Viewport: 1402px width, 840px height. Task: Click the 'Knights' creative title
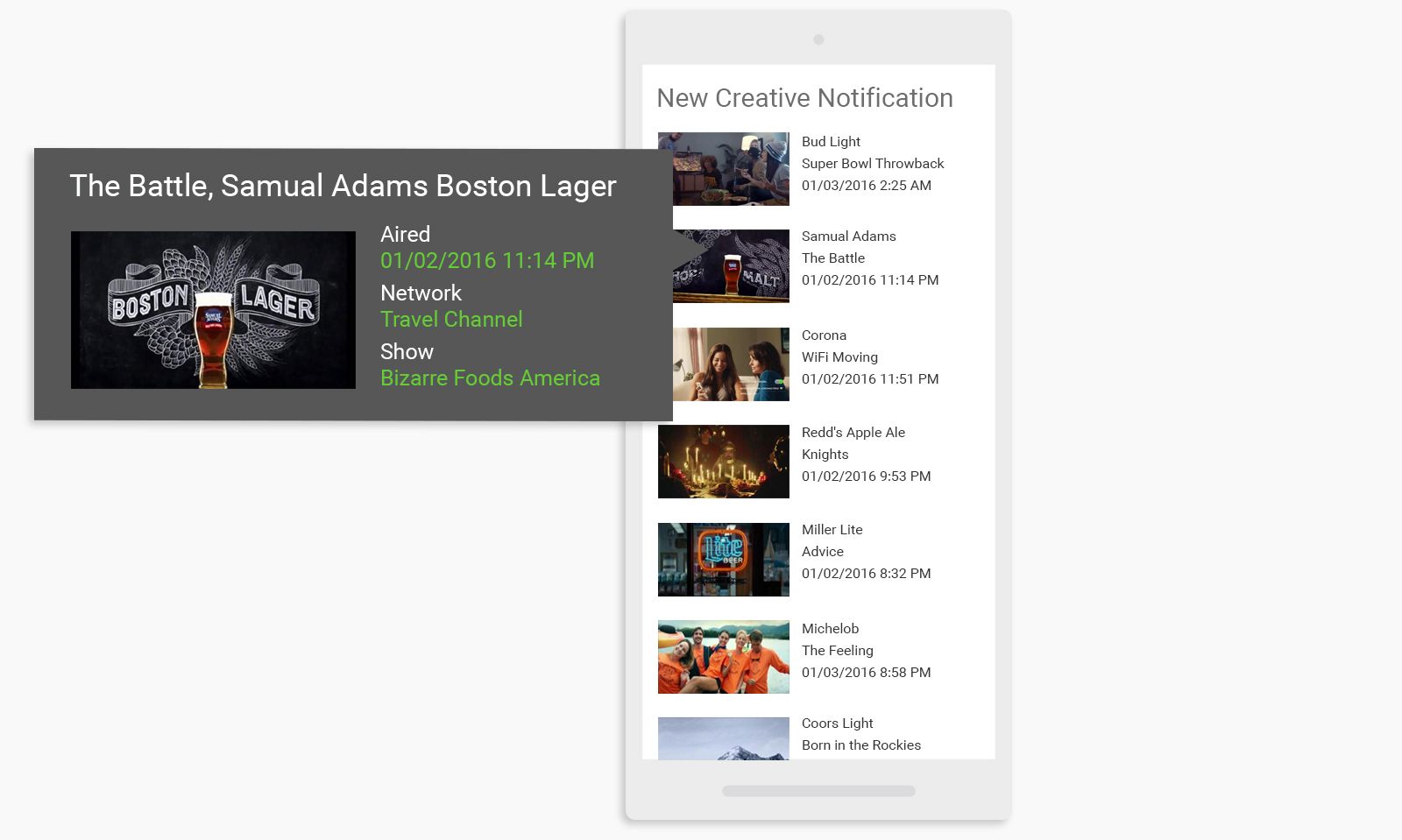click(x=825, y=454)
